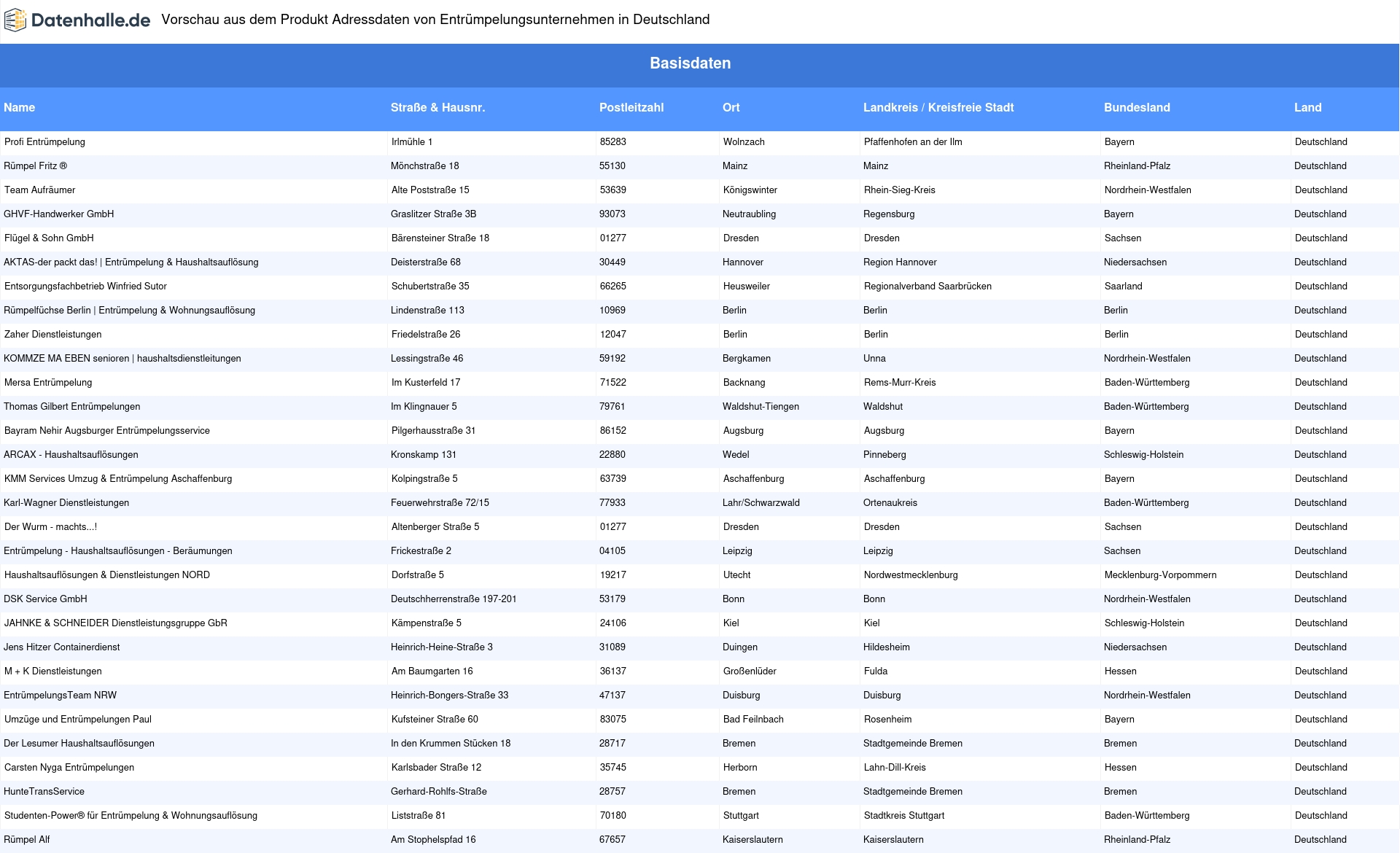
Task: Click the Straße & Hausnr. column header
Action: click(438, 107)
